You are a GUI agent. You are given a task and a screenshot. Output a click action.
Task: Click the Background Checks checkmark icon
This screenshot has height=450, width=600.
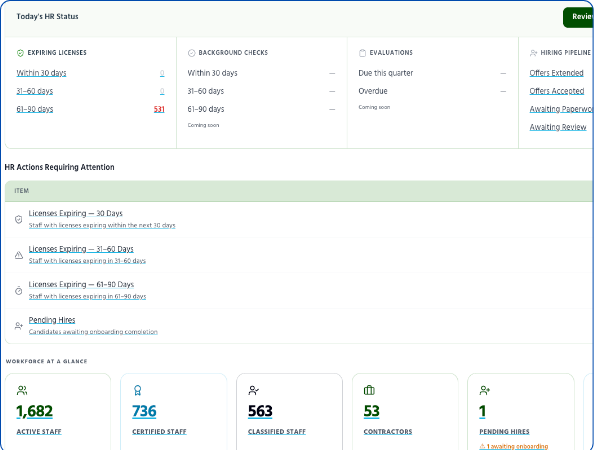pyautogui.click(x=191, y=53)
